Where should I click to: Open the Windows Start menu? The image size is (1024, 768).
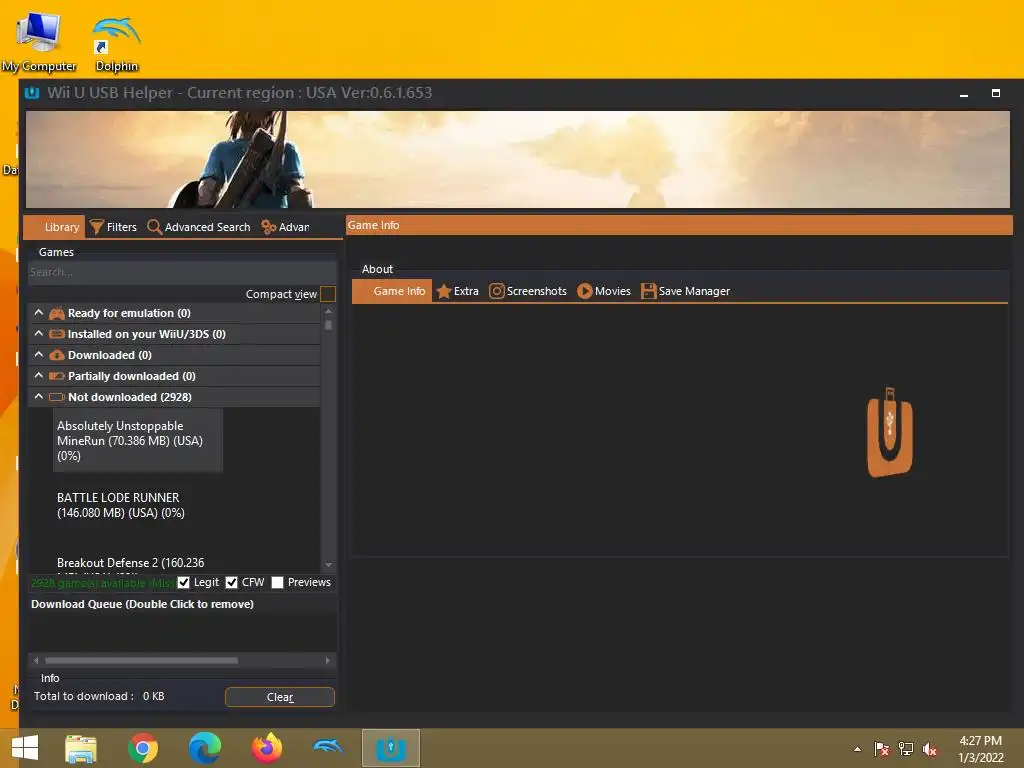point(25,748)
